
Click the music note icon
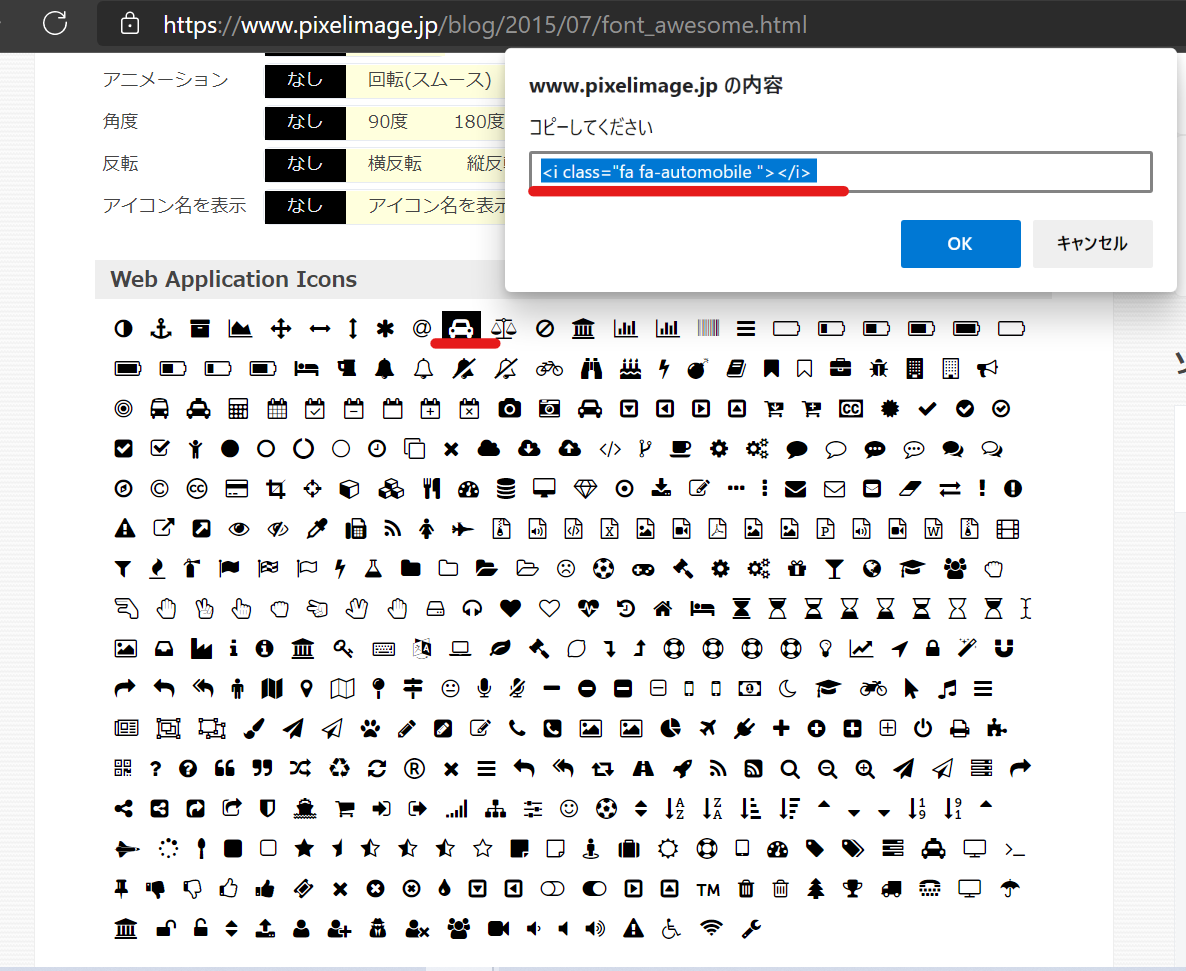pyautogui.click(x=947, y=688)
